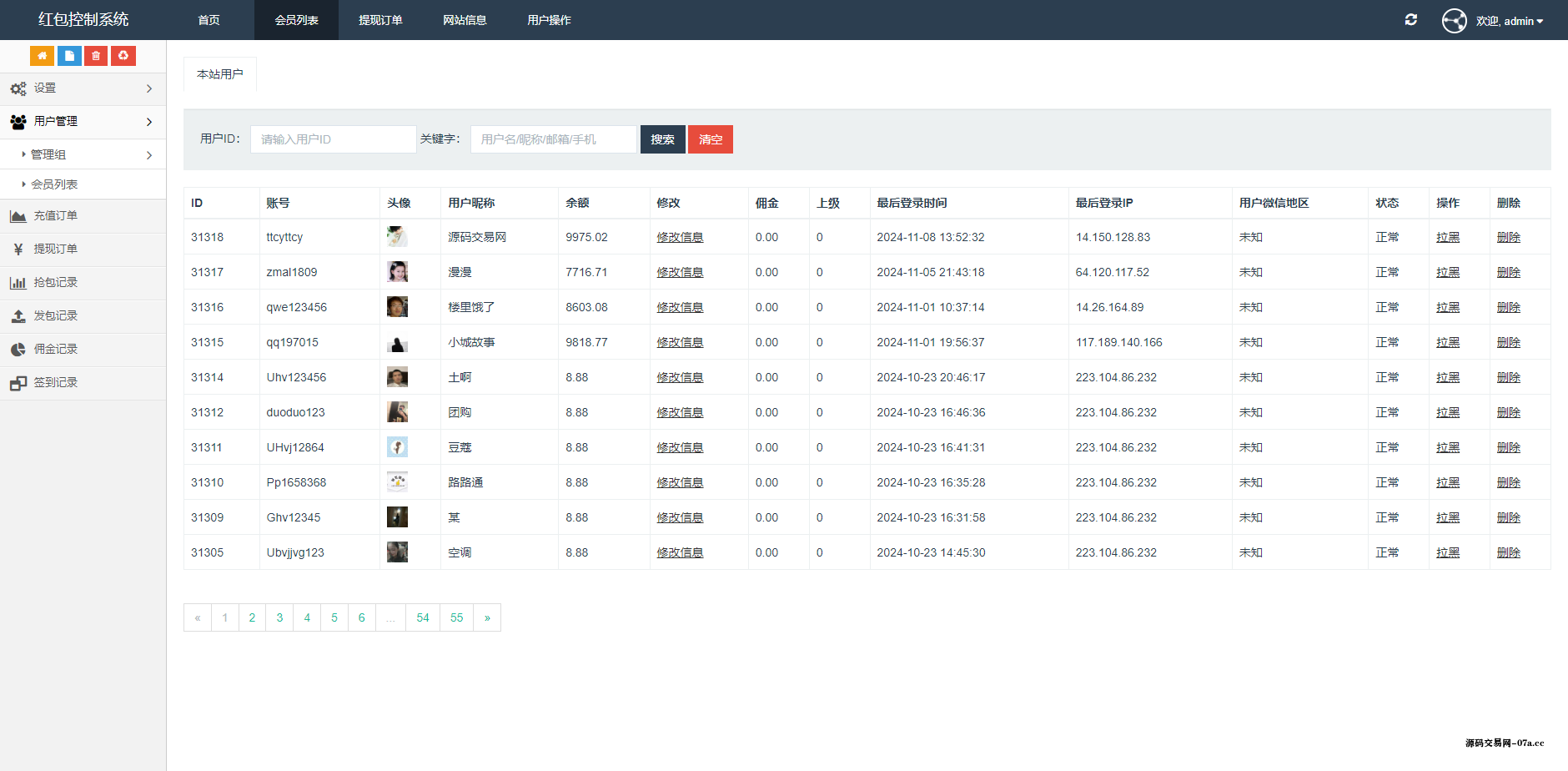Expand the 管理组 submenu

[83, 154]
